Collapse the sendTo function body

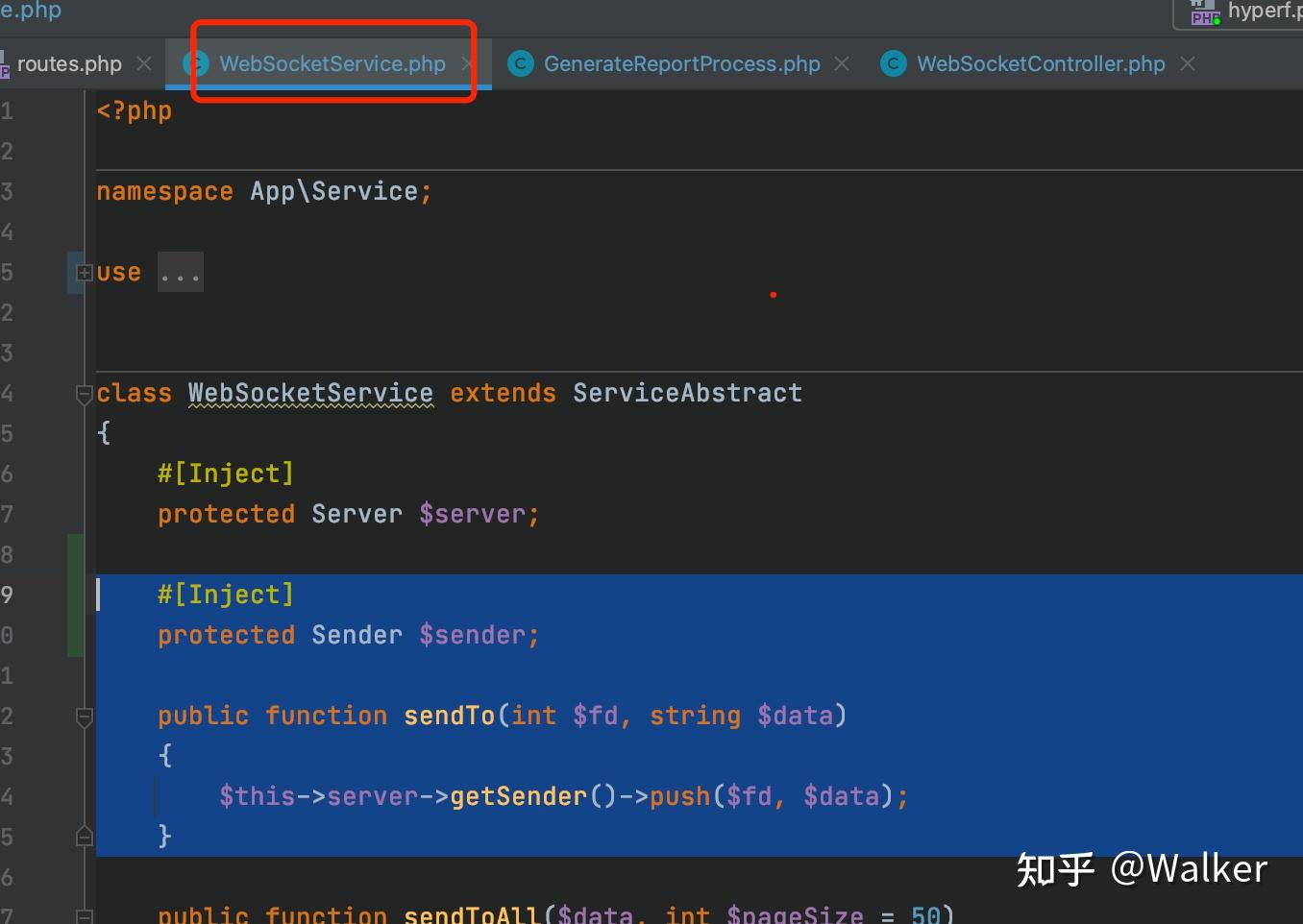(84, 716)
